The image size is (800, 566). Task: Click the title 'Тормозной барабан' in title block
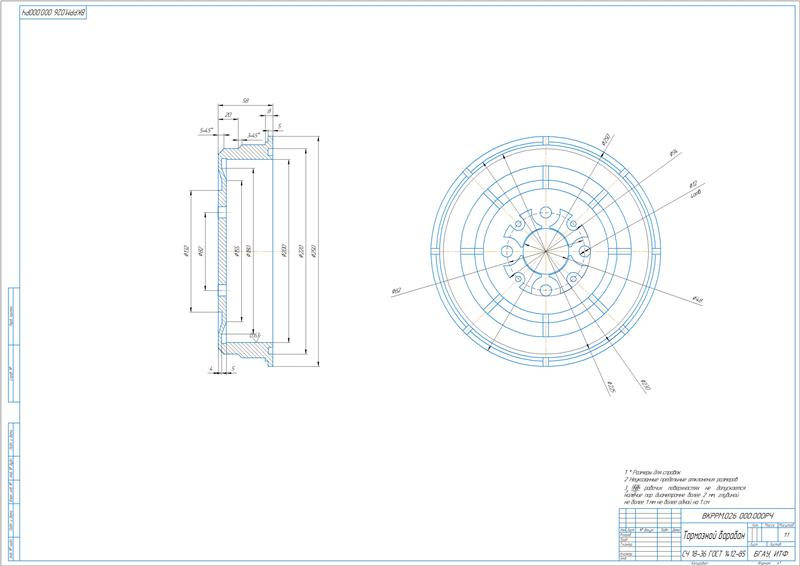[714, 536]
